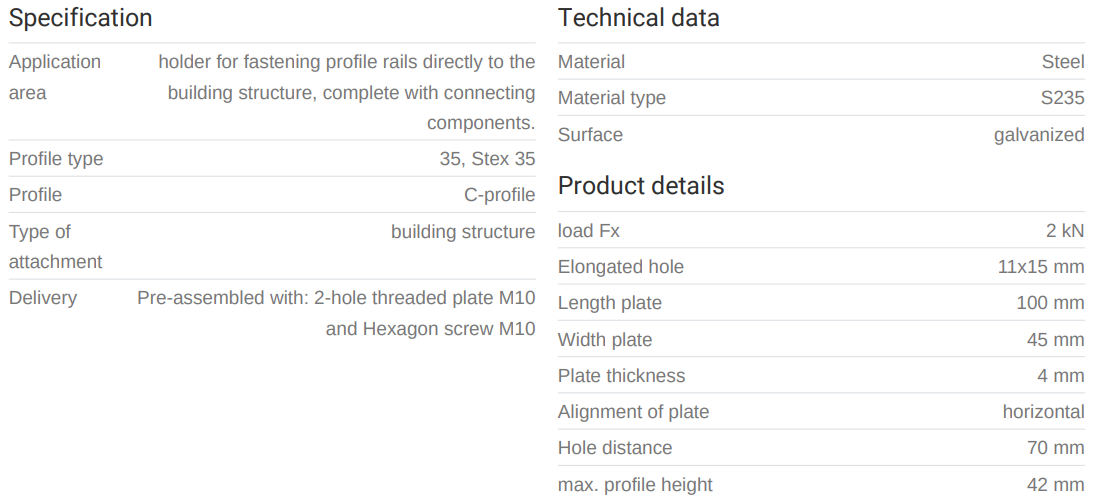Select the horizontal alignment value

pyautogui.click(x=1043, y=412)
